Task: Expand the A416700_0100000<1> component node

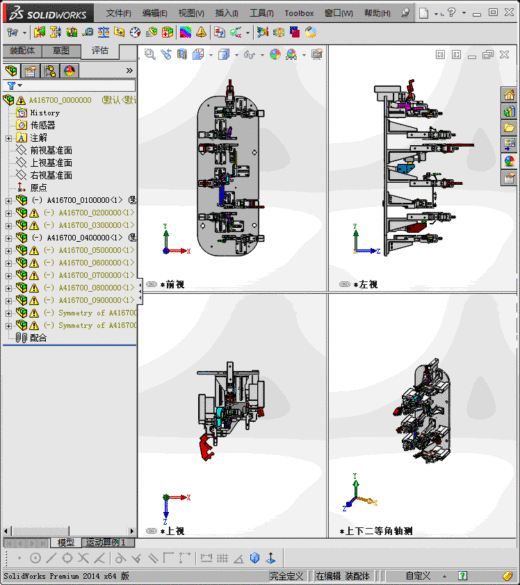Action: tap(9, 201)
